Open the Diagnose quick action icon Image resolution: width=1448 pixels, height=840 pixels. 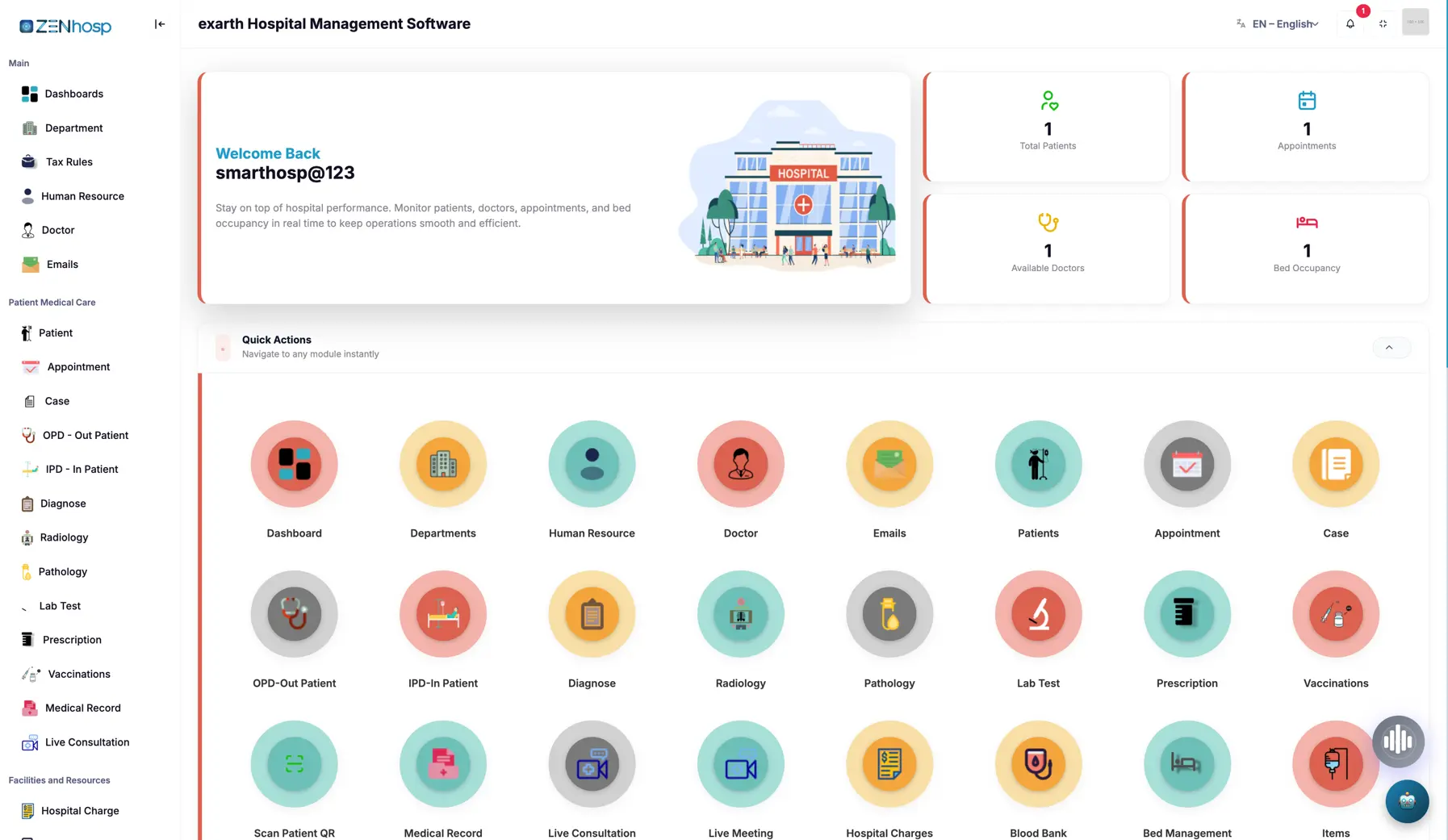592,614
